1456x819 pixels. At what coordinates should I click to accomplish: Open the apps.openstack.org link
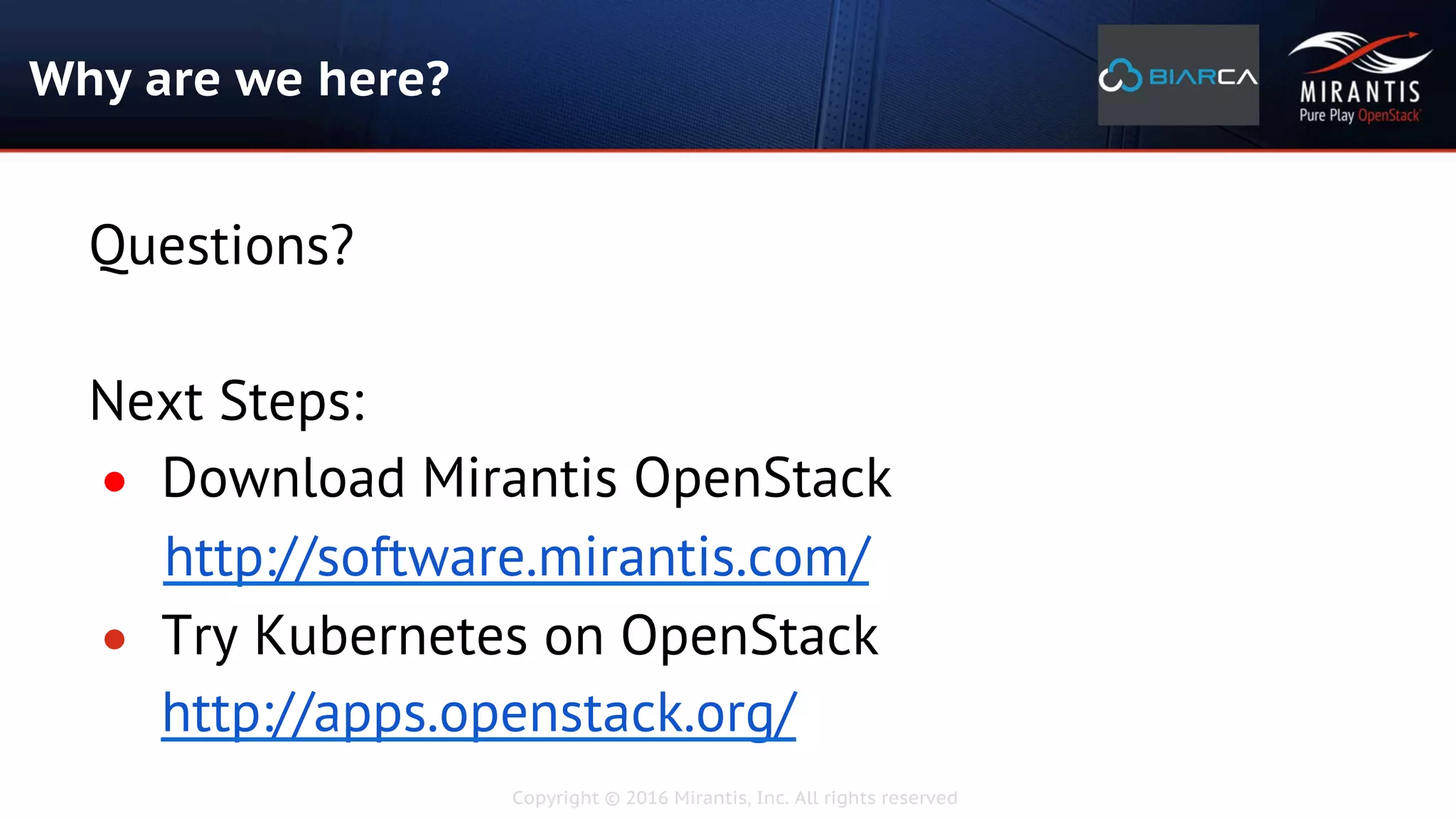point(479,714)
